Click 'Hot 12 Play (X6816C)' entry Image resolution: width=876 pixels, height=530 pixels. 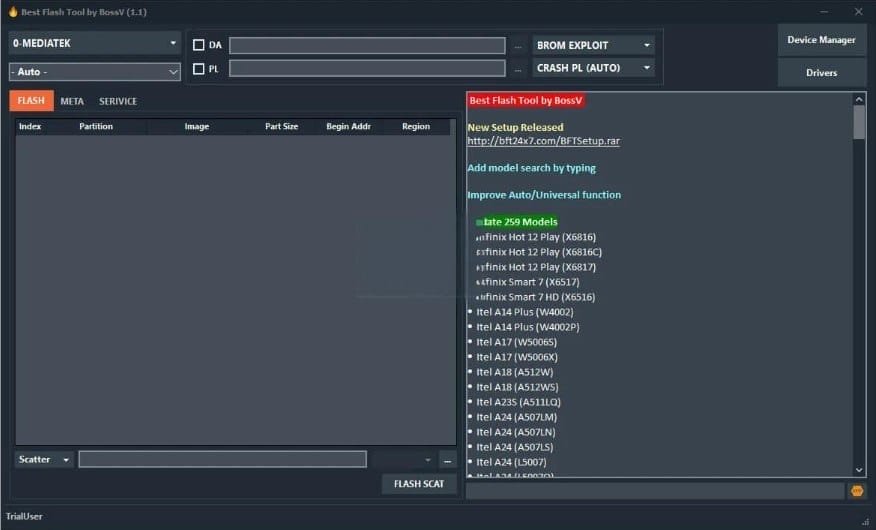click(539, 252)
